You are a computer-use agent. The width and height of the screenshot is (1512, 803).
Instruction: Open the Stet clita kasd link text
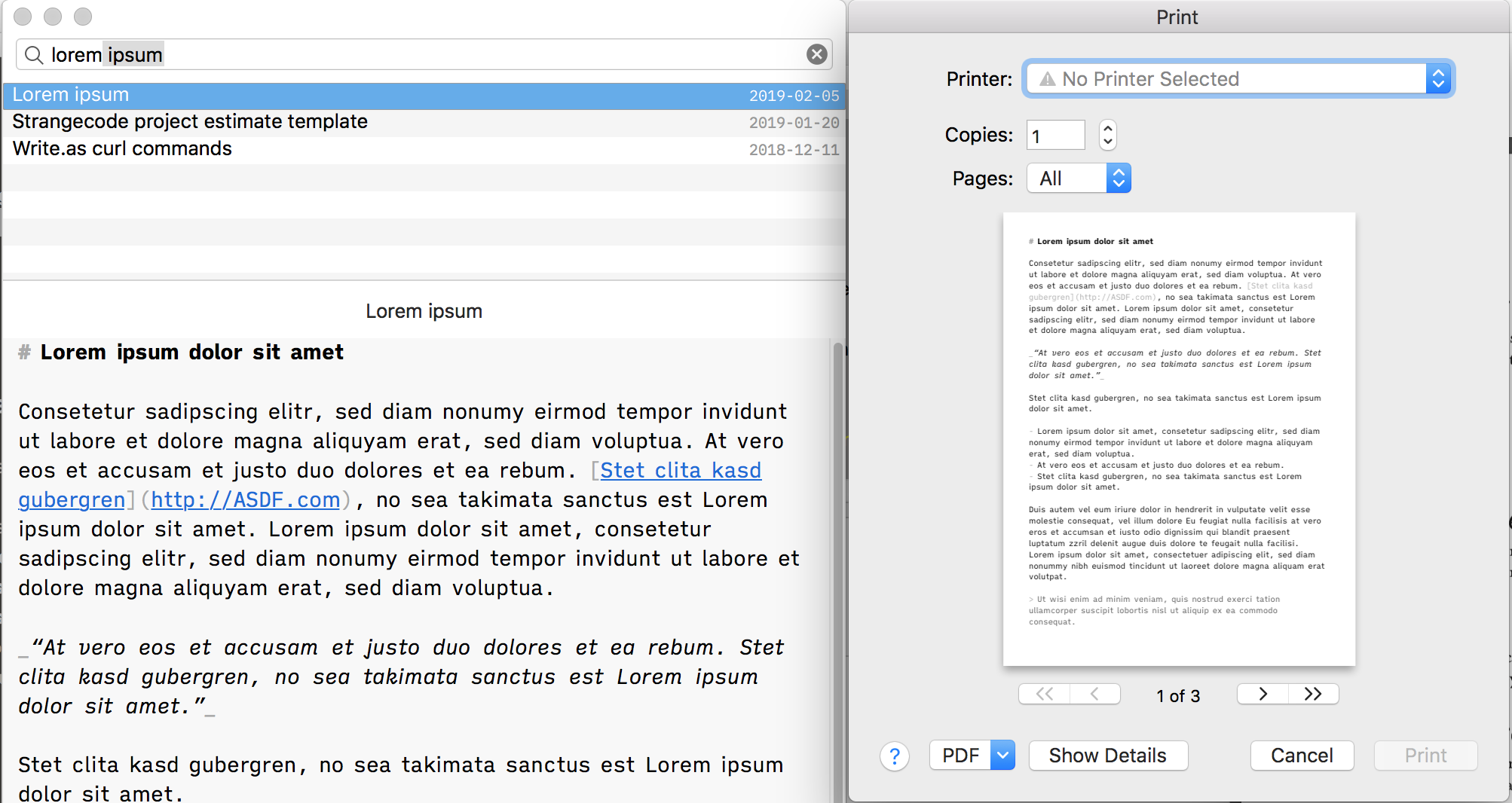click(681, 470)
